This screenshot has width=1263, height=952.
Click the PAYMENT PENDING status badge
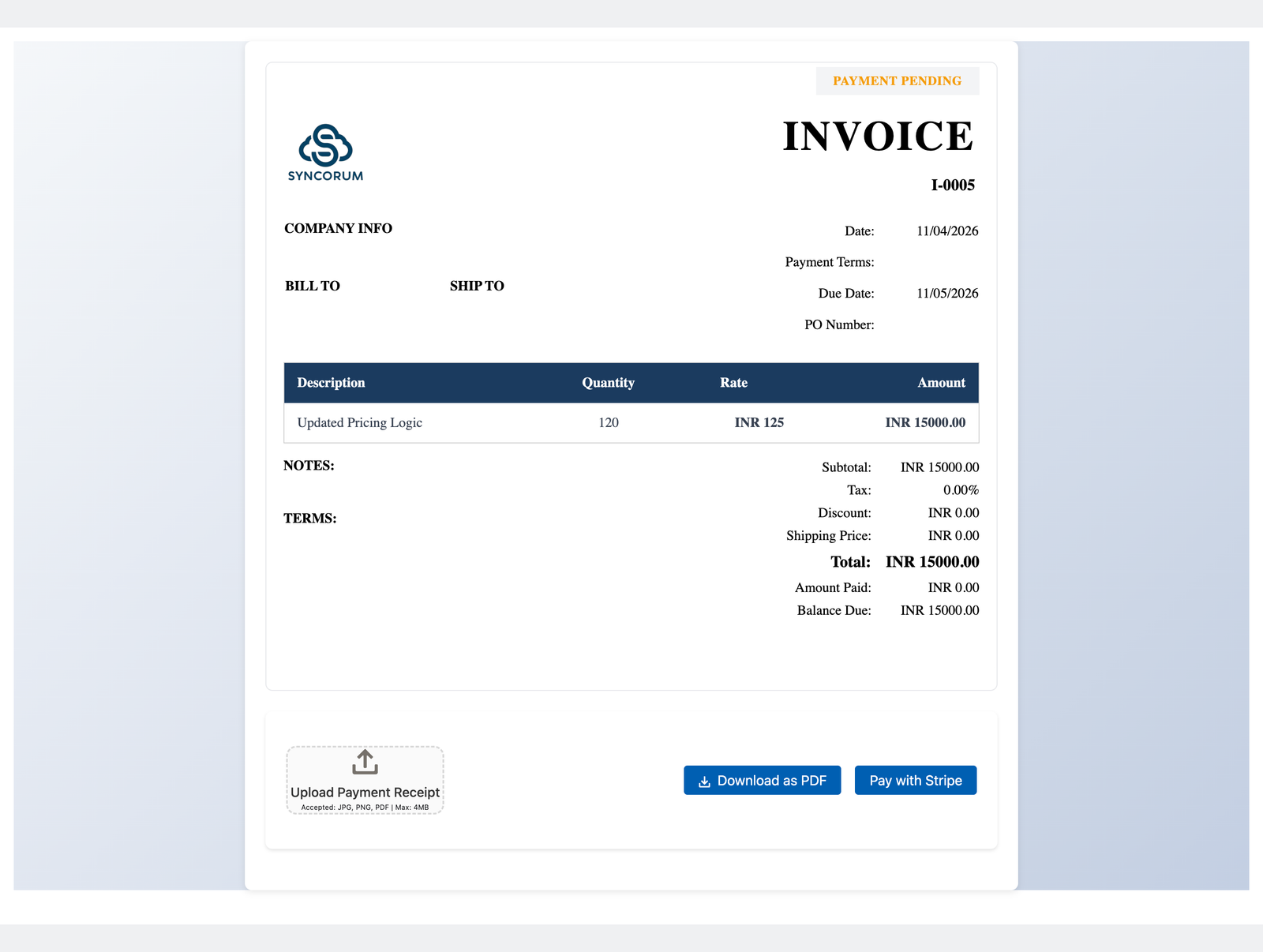898,81
